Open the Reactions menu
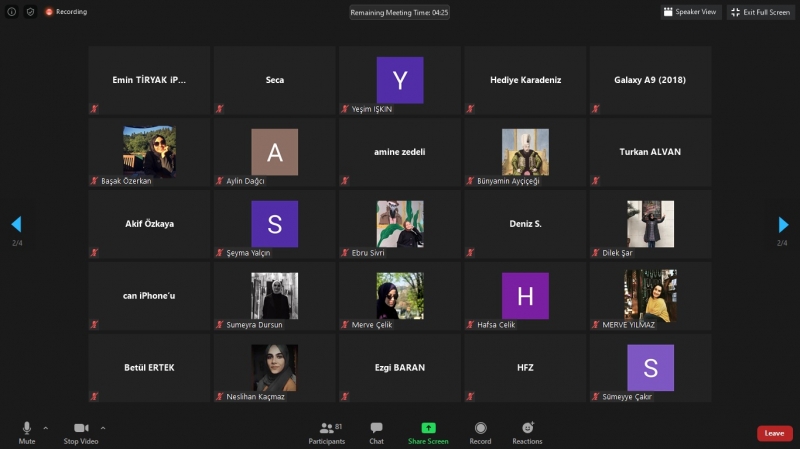This screenshot has width=800, height=449. pyautogui.click(x=527, y=428)
